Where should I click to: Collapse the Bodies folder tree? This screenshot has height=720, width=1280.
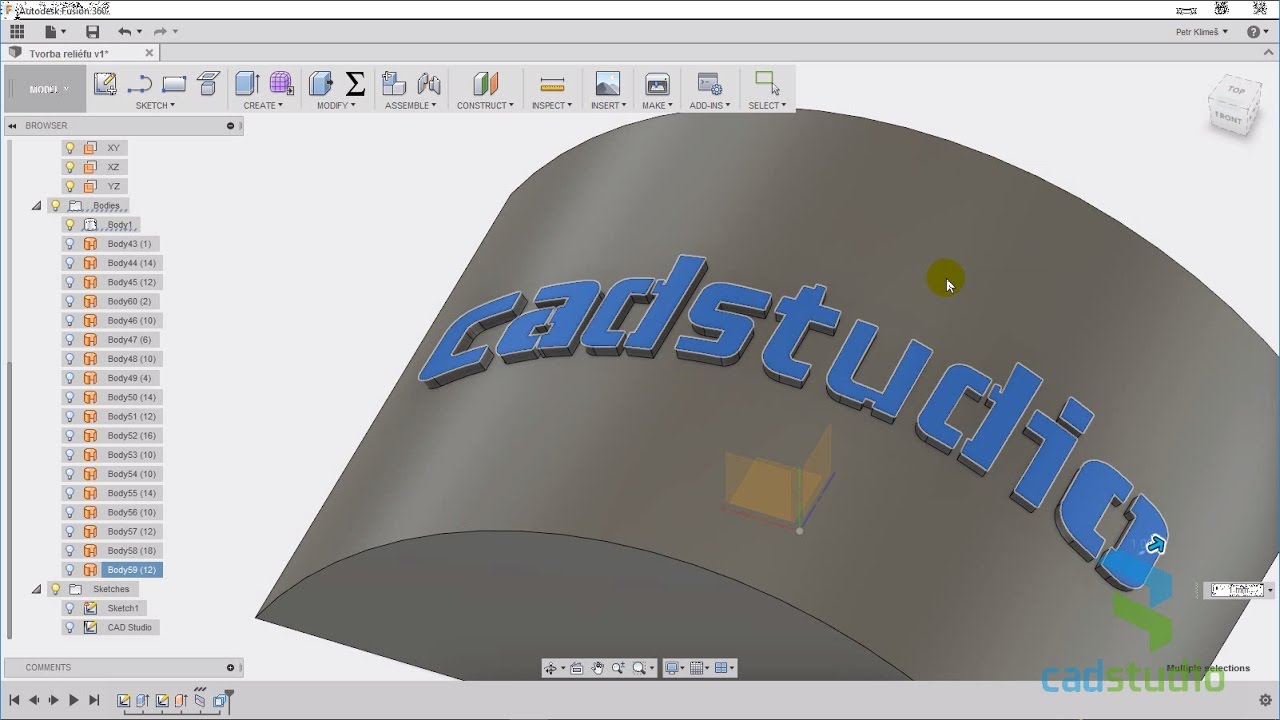[37, 206]
